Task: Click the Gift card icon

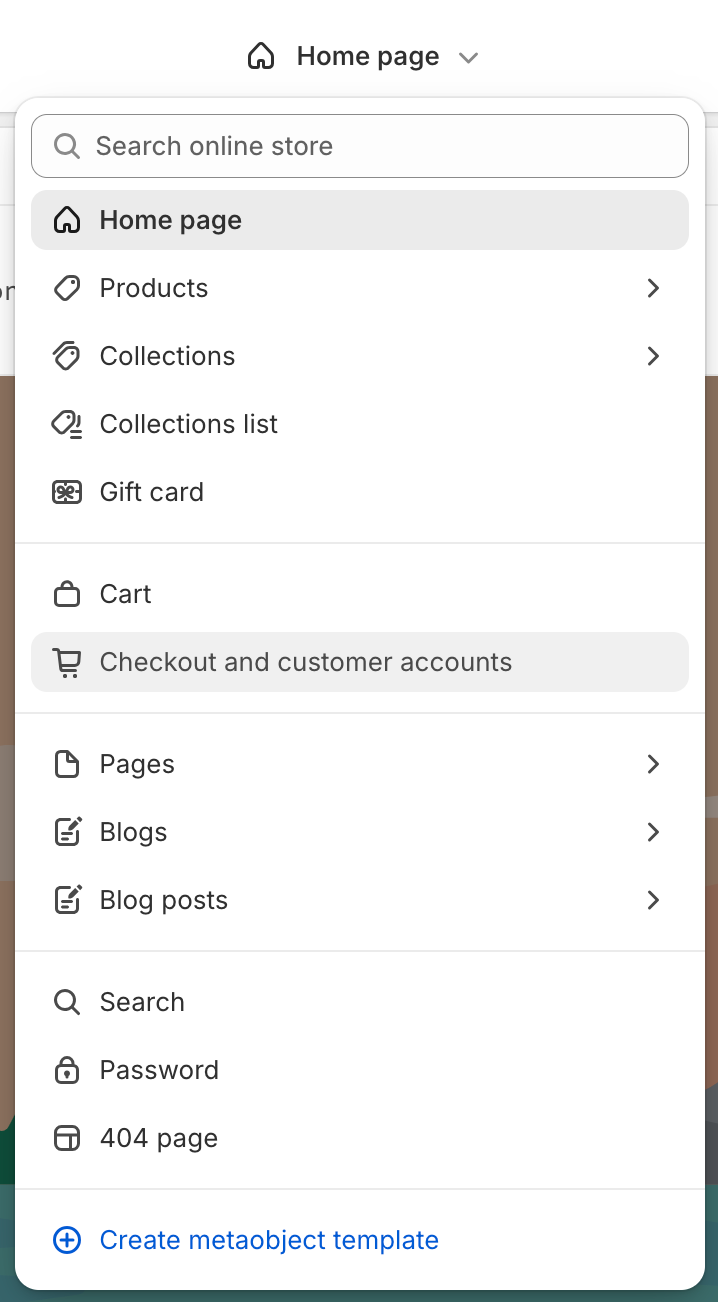Action: [x=67, y=492]
